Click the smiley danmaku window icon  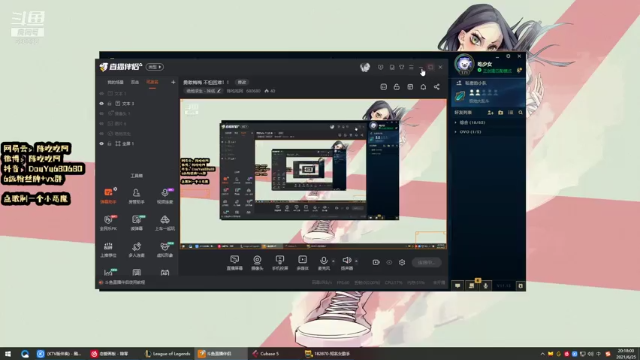coord(383,87)
